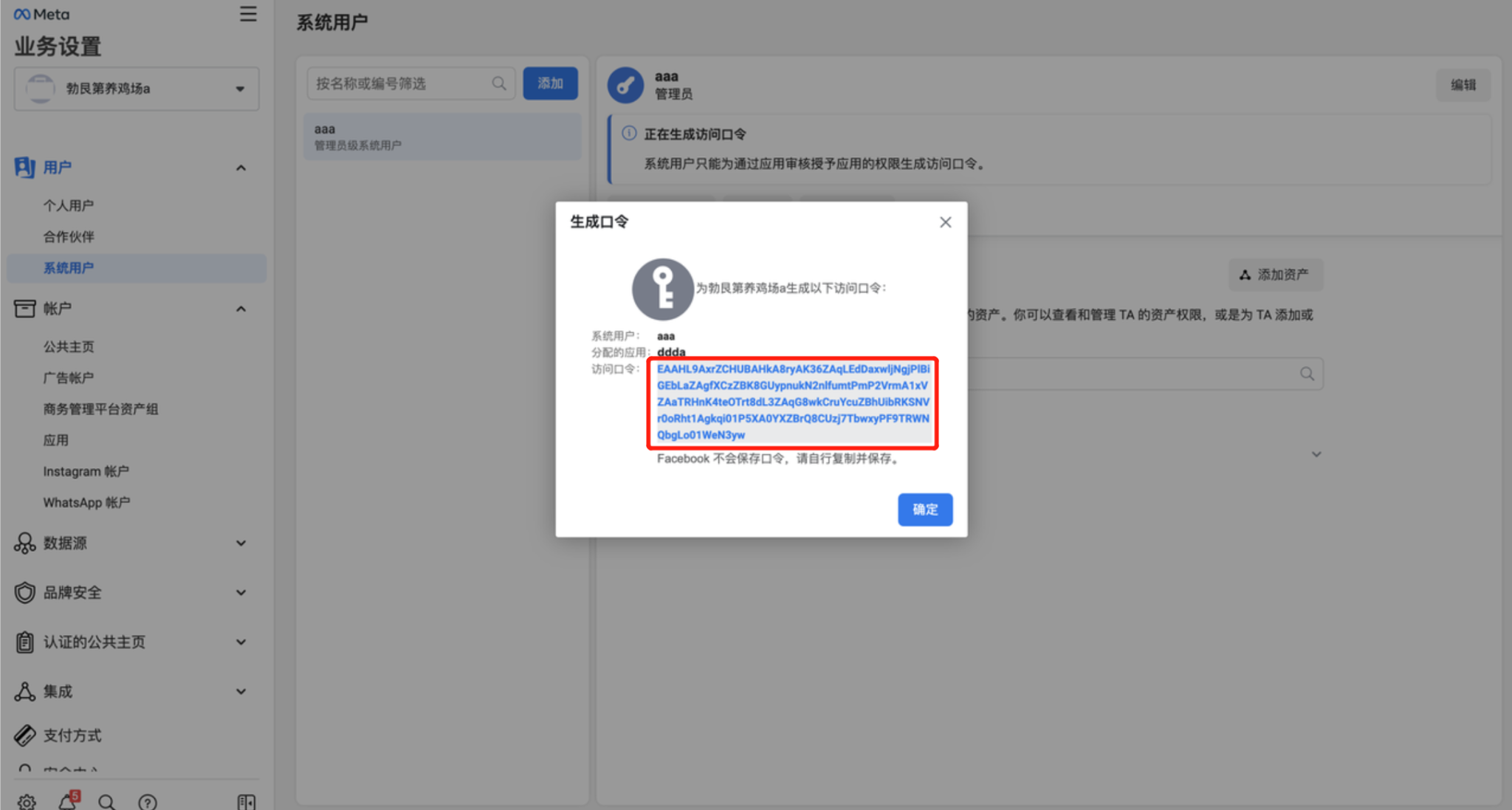Screen dimensions: 1512x810
Task: Close the 生成口令 dialog with X
Action: click(x=945, y=222)
